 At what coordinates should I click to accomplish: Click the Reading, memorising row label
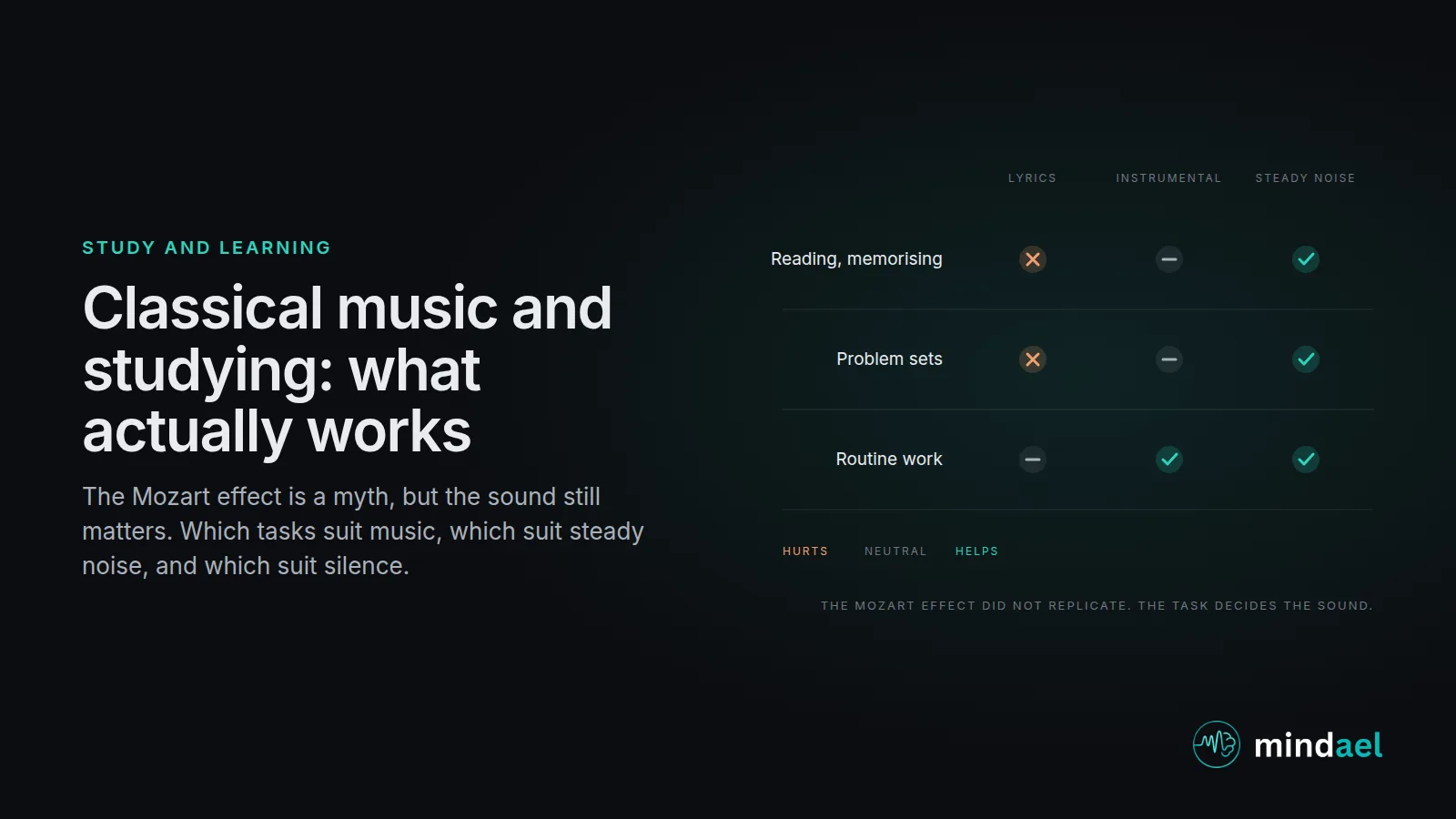point(856,259)
